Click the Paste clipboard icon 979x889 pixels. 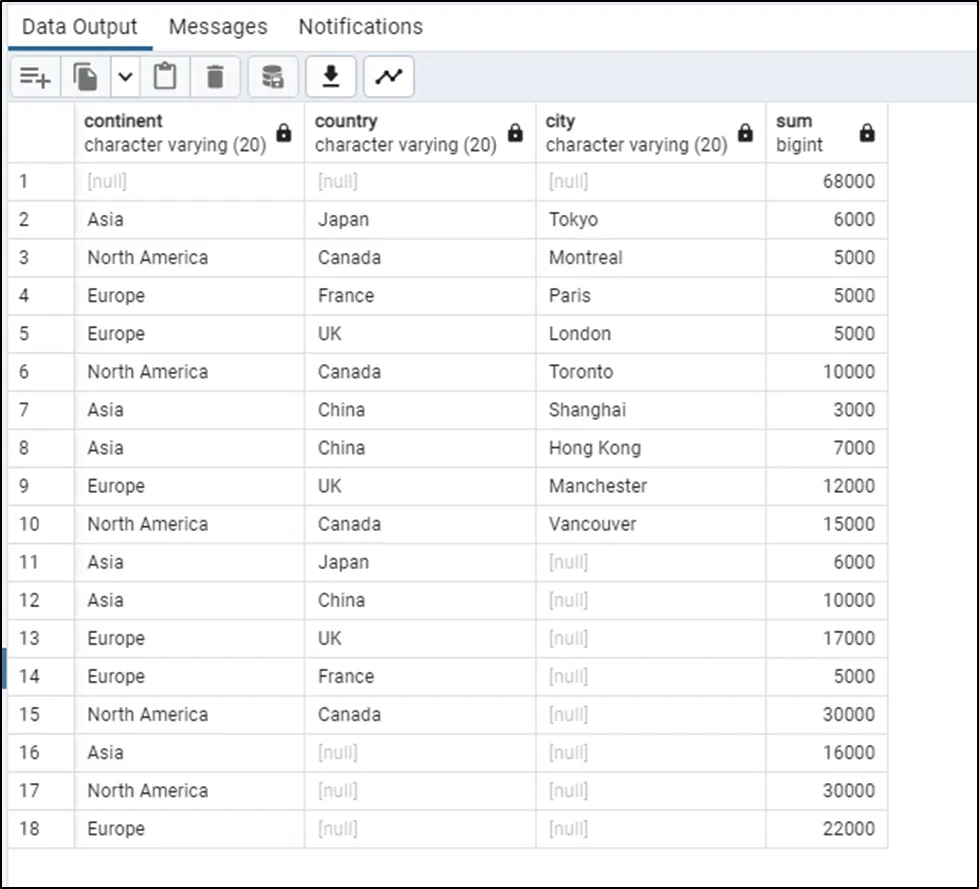(165, 77)
